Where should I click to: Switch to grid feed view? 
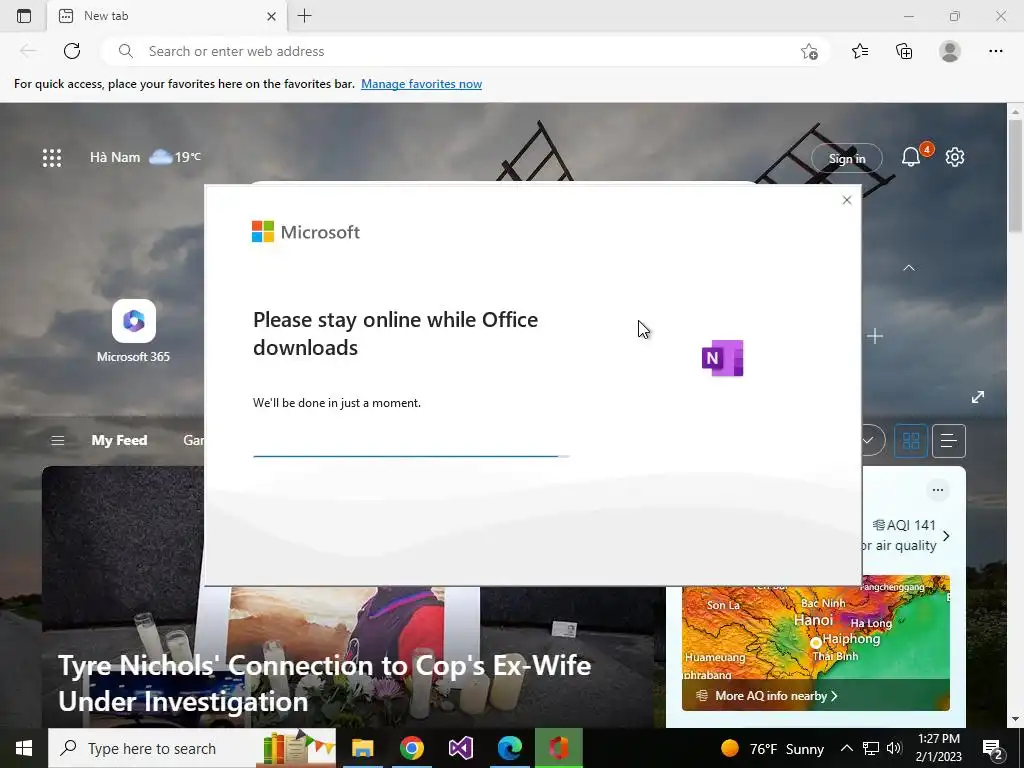pyautogui.click(x=911, y=441)
